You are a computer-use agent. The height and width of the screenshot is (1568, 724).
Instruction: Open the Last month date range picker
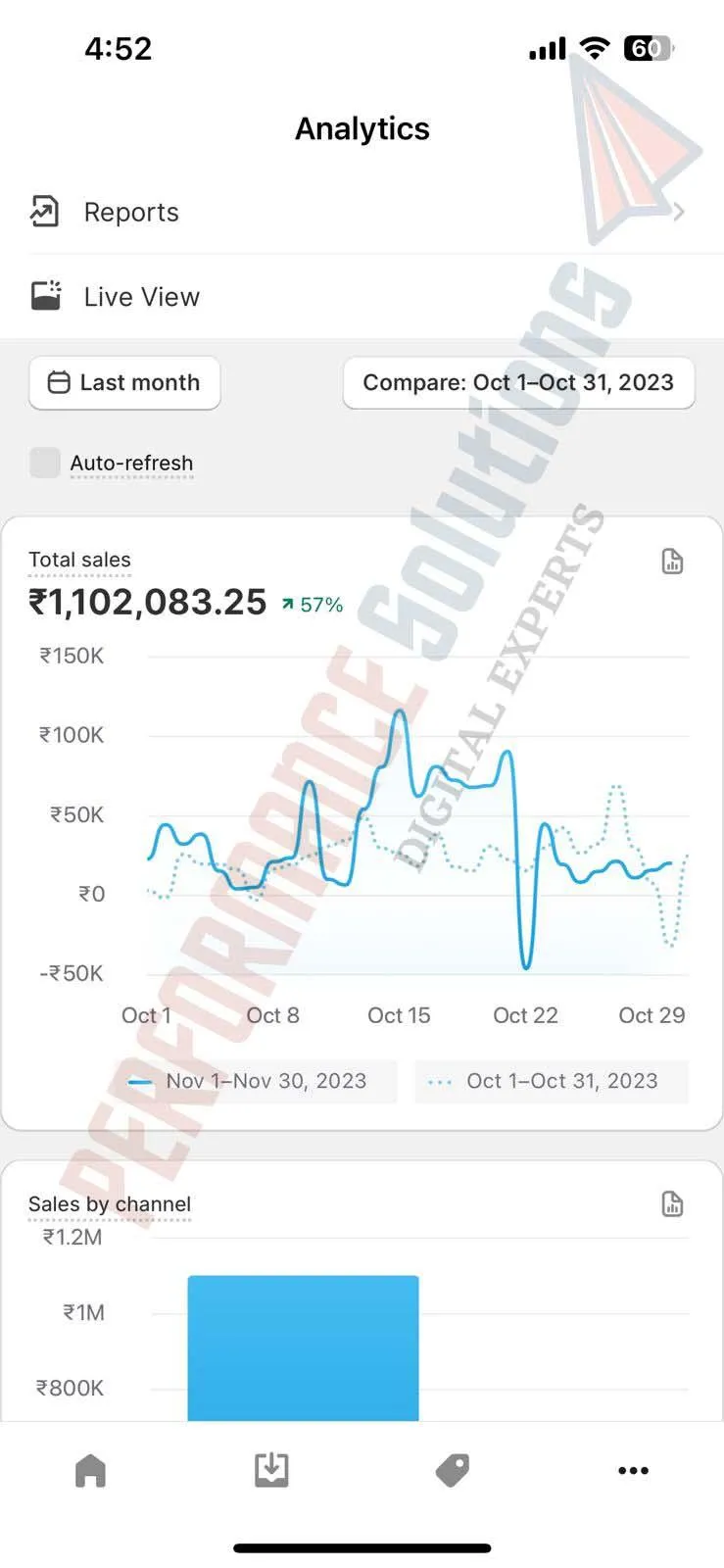[x=124, y=382]
